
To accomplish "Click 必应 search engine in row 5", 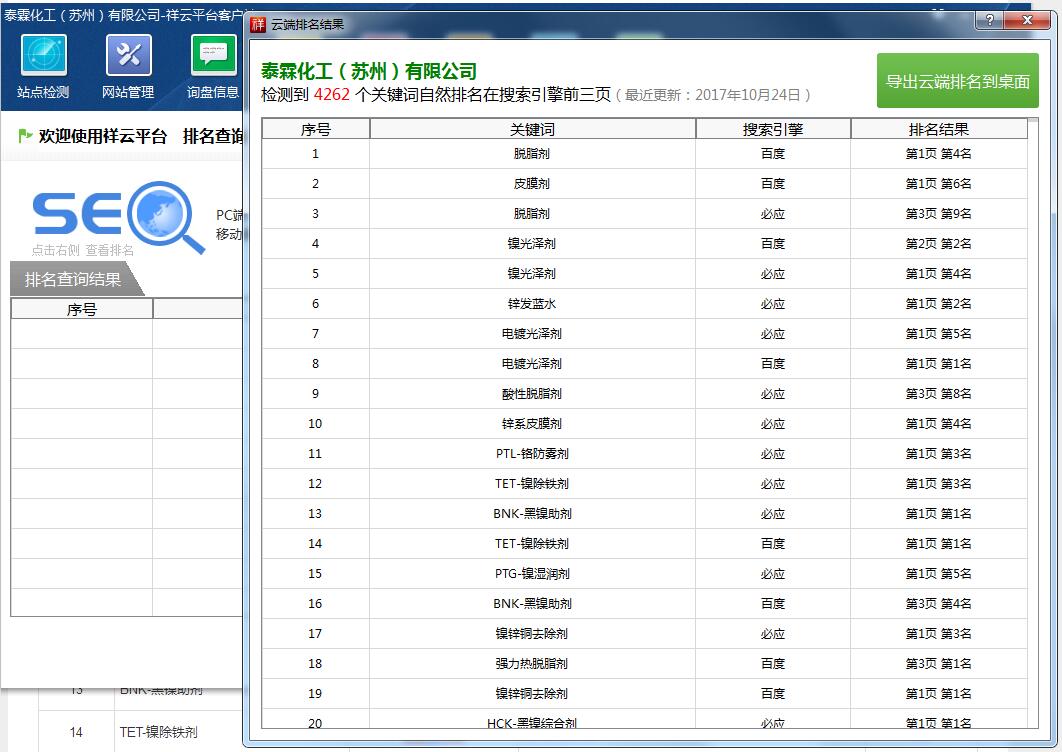I will (773, 274).
